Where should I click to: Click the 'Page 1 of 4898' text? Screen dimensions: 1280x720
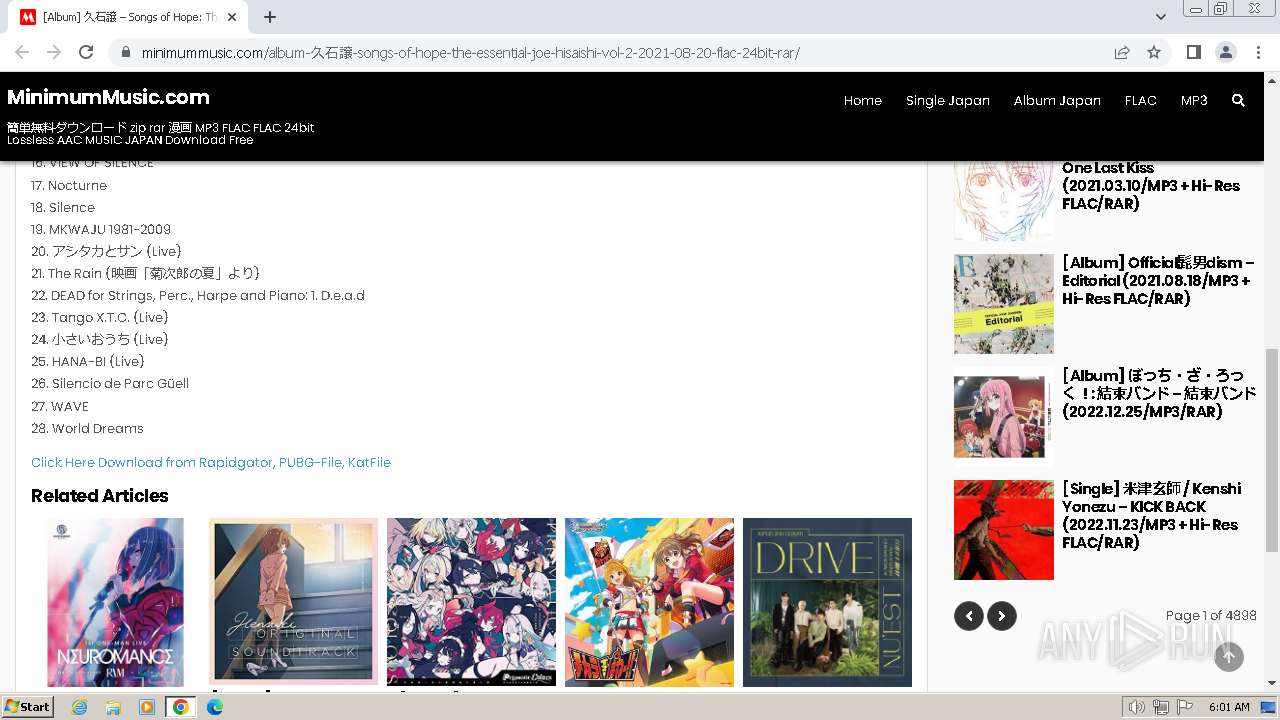[x=1211, y=615]
